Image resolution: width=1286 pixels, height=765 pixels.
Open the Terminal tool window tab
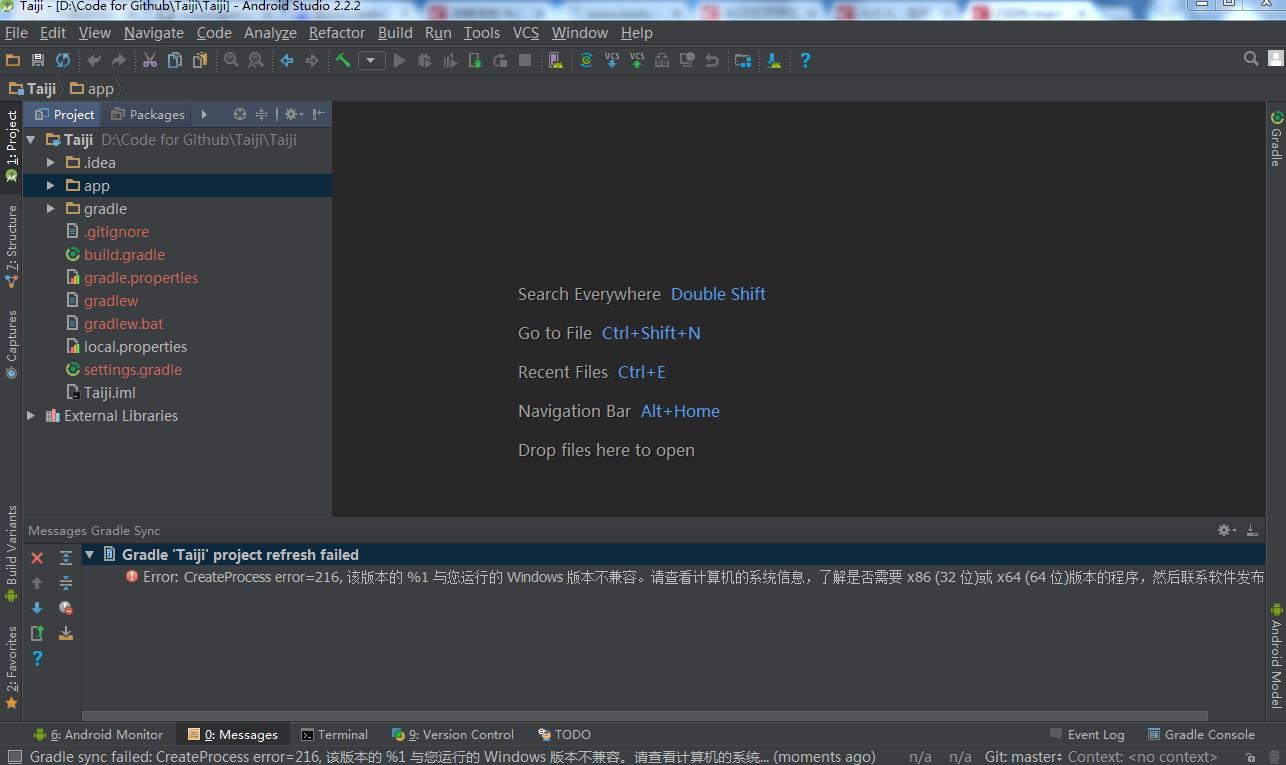335,734
